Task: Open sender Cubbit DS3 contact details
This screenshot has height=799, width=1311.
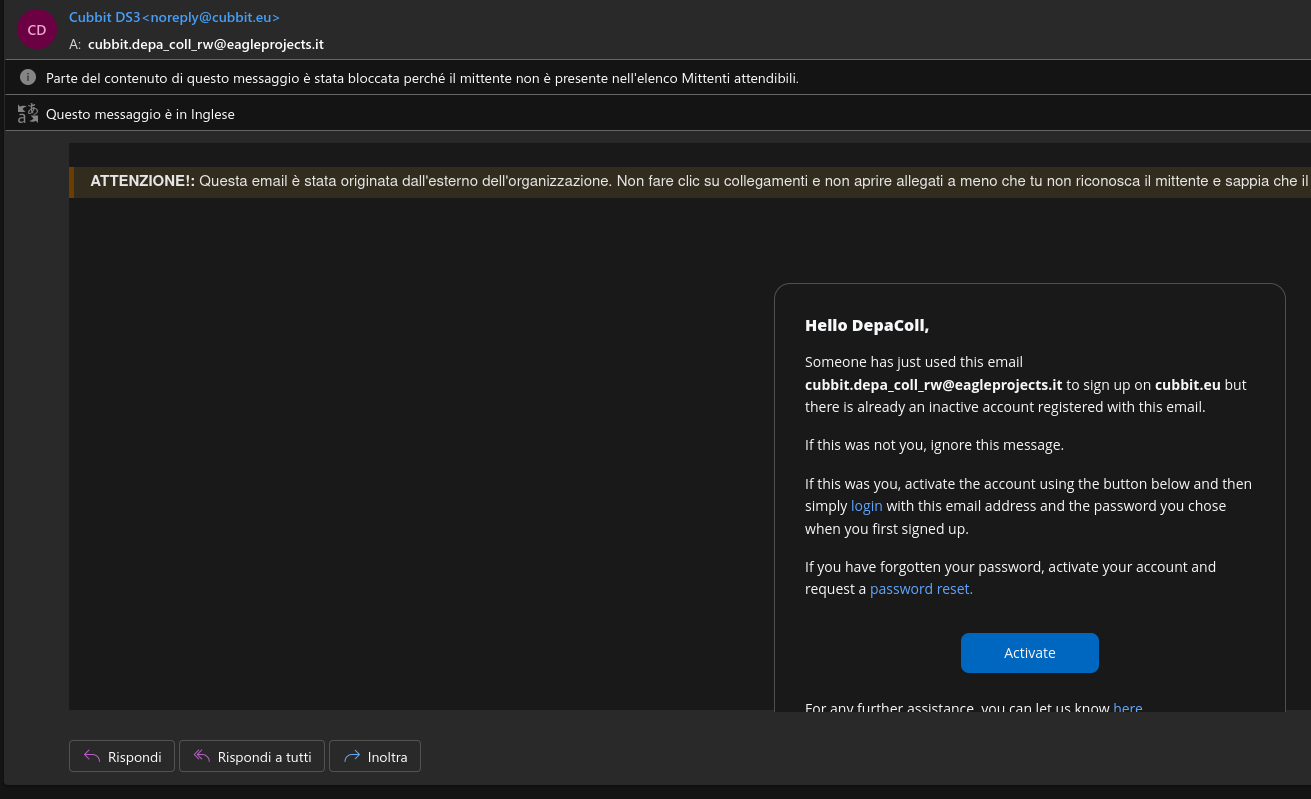Action: point(174,17)
